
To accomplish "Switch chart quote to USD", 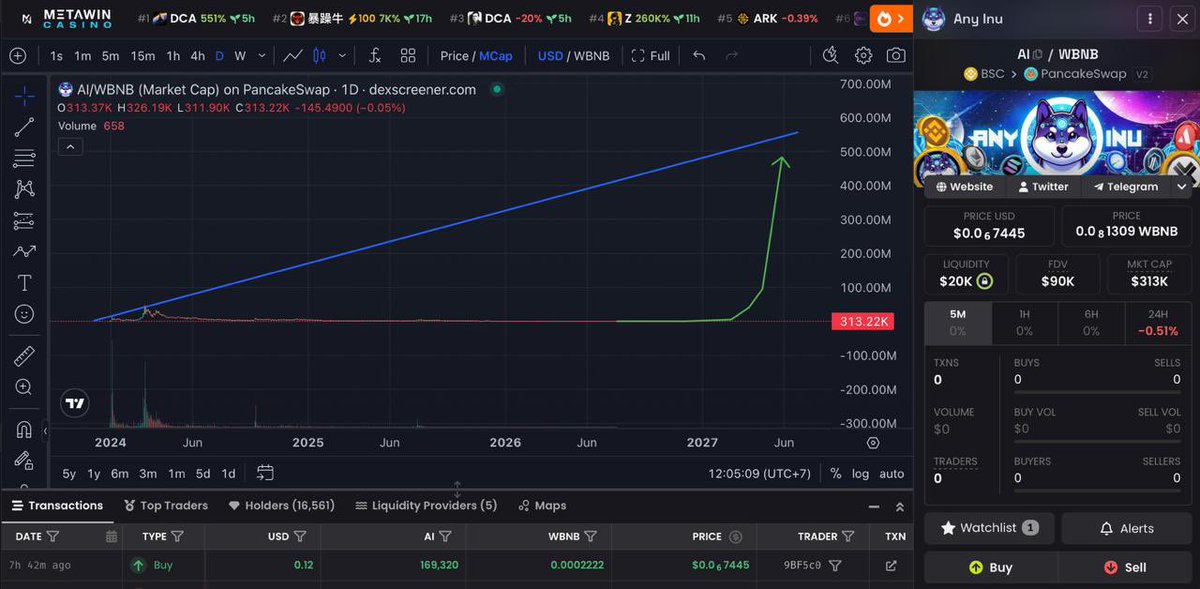I will 550,56.
